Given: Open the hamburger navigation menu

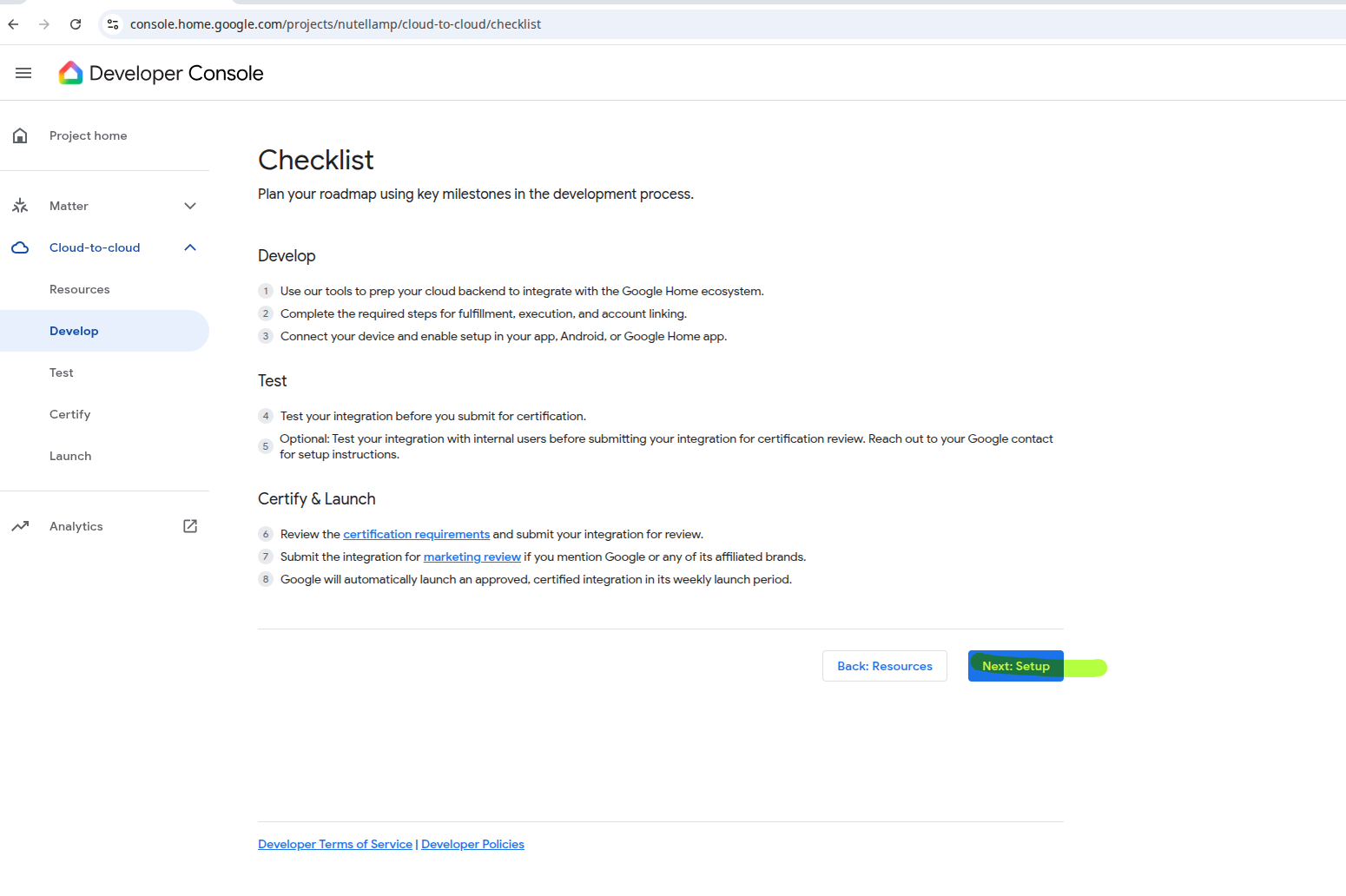Looking at the screenshot, I should [x=23, y=74].
